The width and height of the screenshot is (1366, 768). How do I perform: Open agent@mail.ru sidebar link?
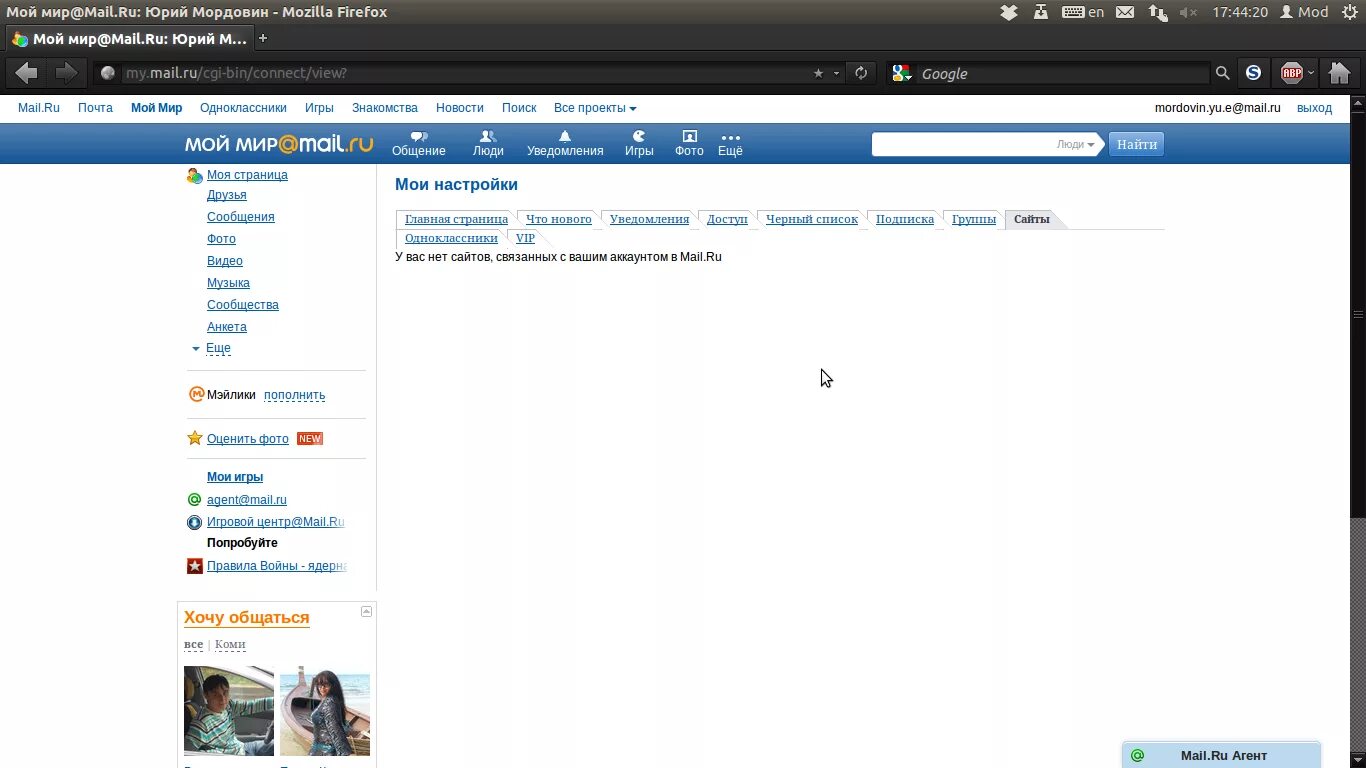247,500
